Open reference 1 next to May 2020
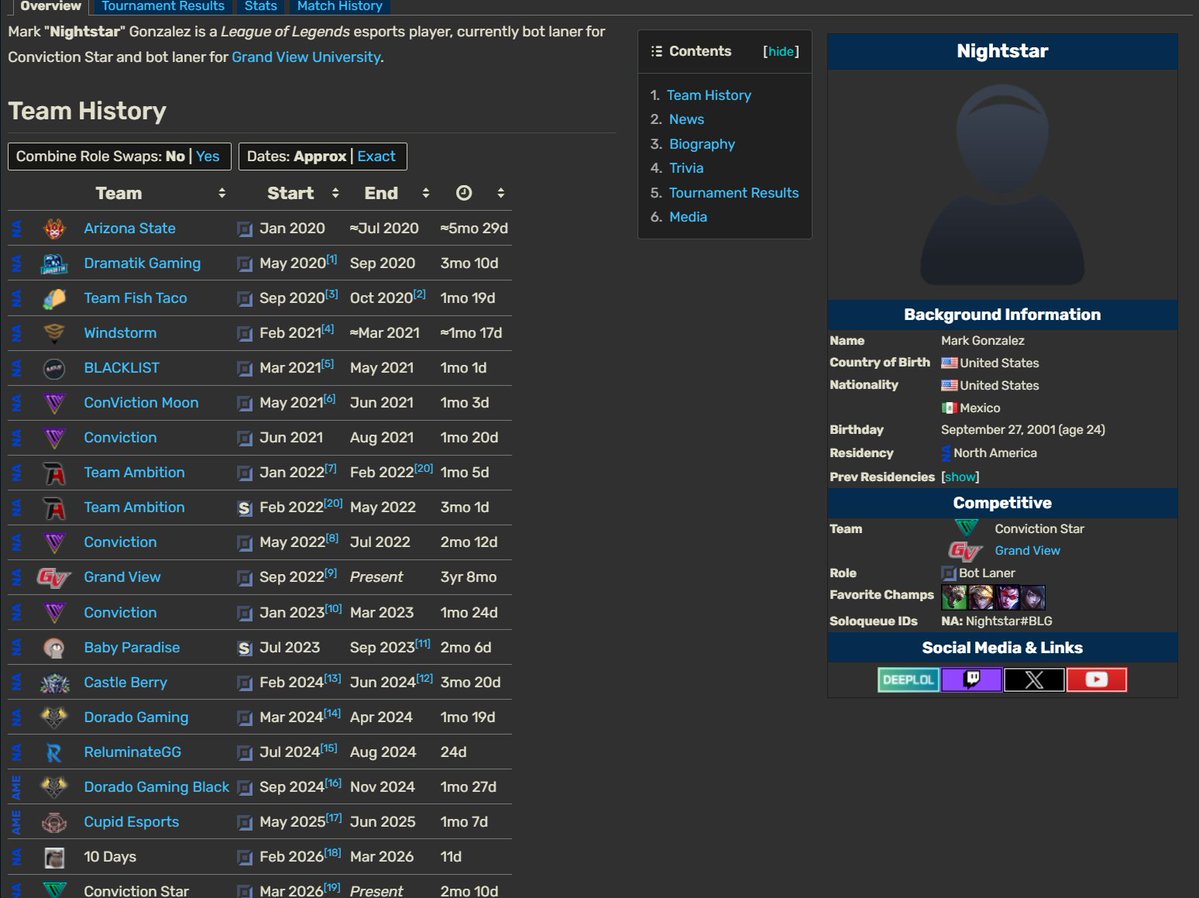 pyautogui.click(x=332, y=259)
